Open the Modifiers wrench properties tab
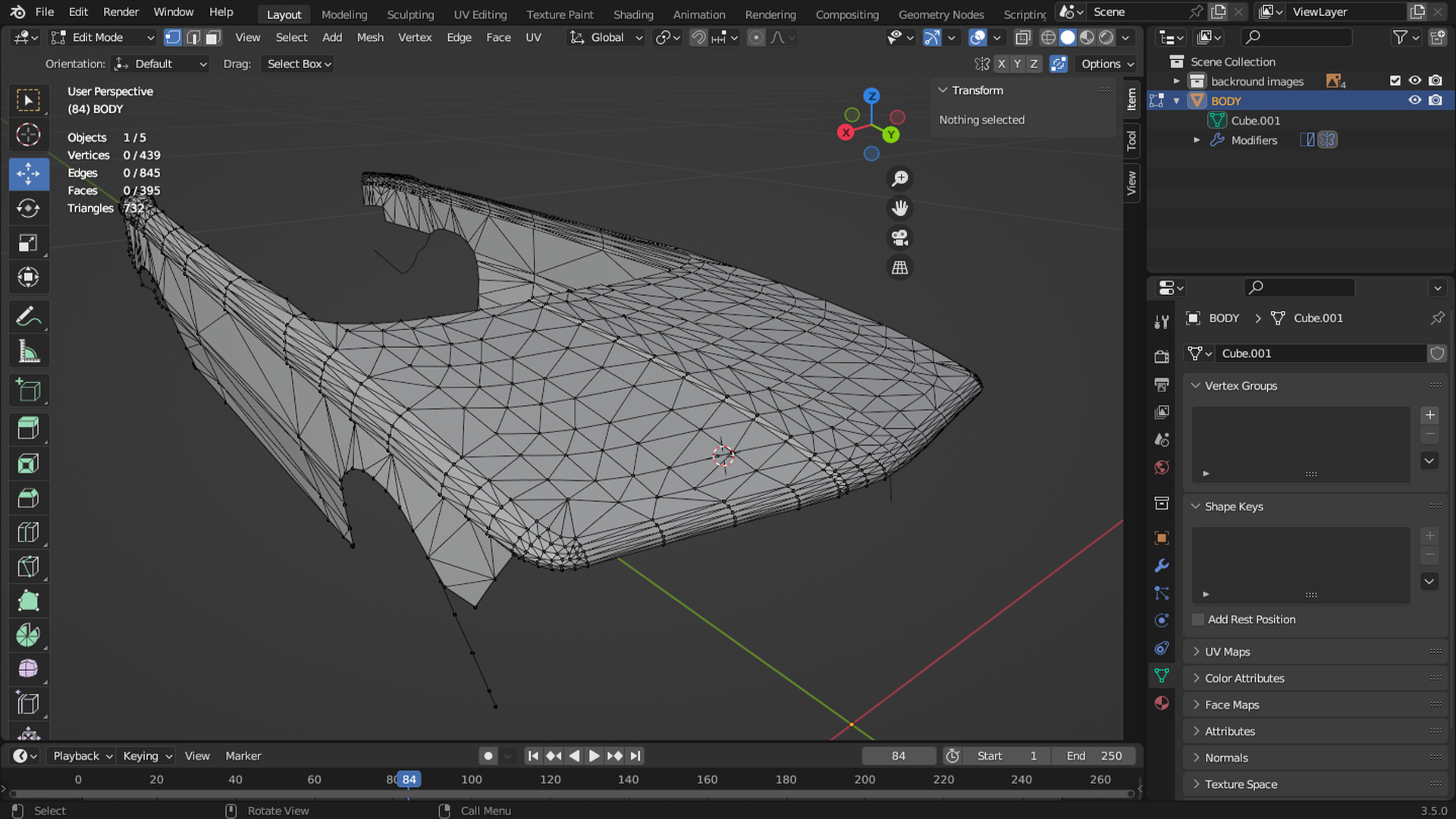The height and width of the screenshot is (819, 1456). coord(1161,566)
